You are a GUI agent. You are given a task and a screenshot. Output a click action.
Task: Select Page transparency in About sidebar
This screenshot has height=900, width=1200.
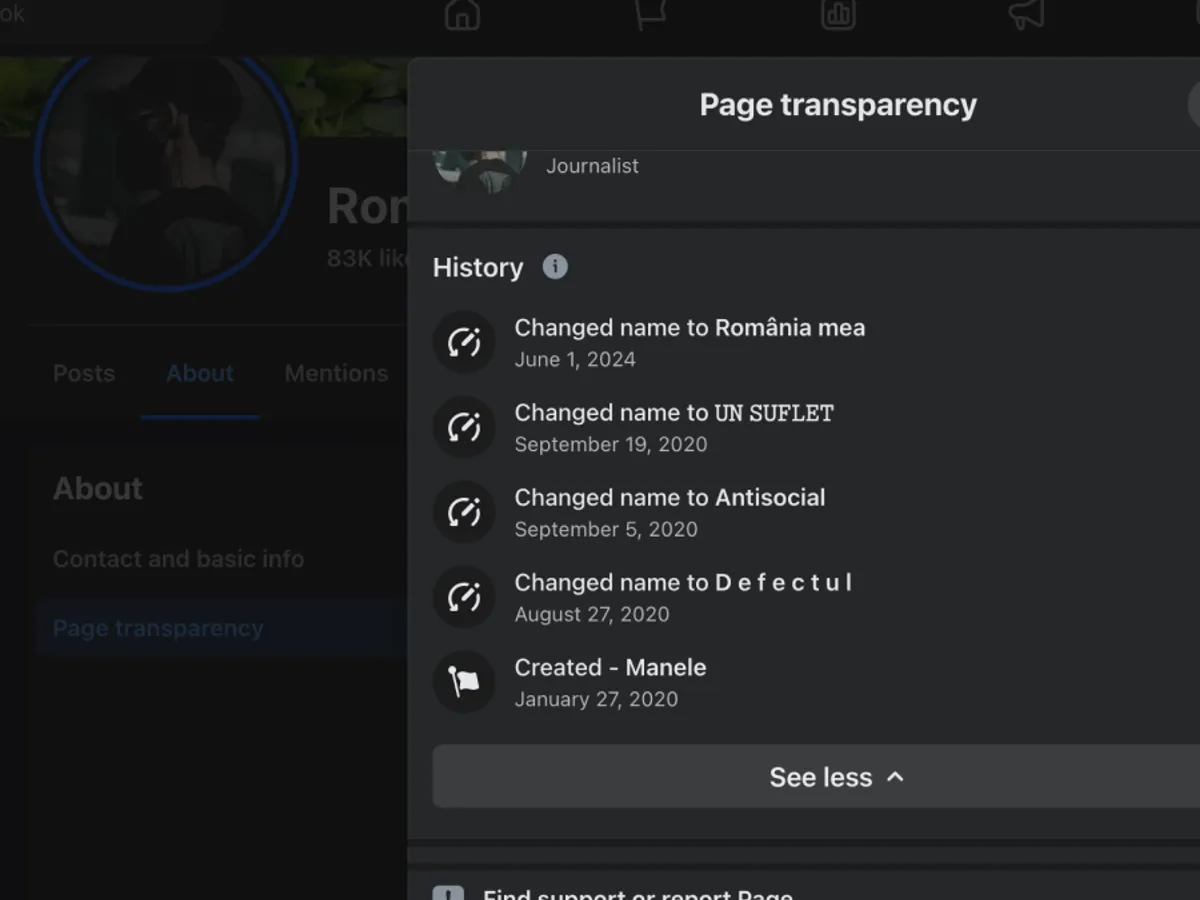(158, 629)
